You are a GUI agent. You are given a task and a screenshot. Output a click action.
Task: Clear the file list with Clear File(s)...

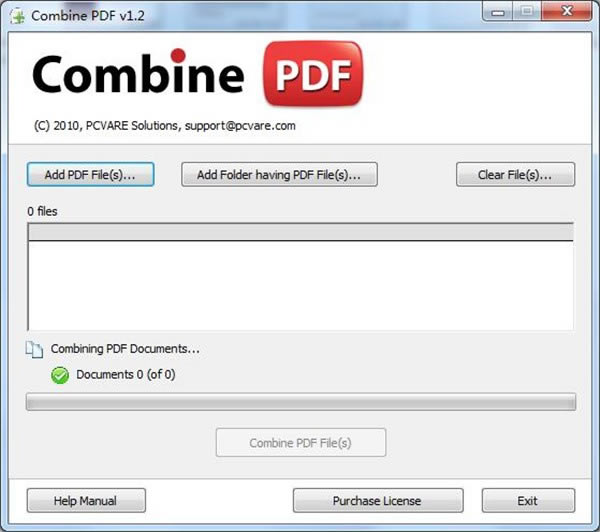pos(515,175)
